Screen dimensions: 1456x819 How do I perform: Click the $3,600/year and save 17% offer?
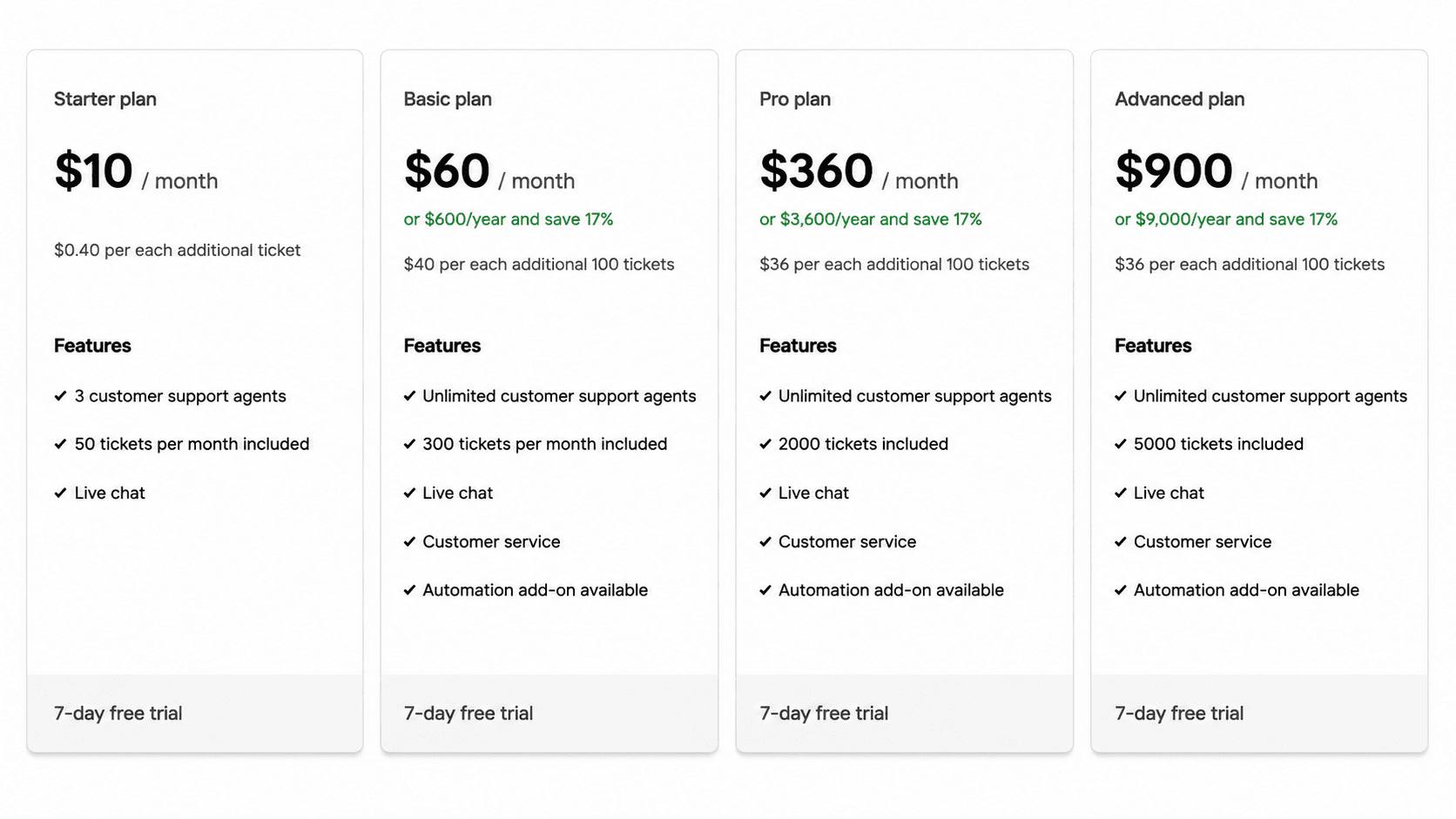coord(871,219)
